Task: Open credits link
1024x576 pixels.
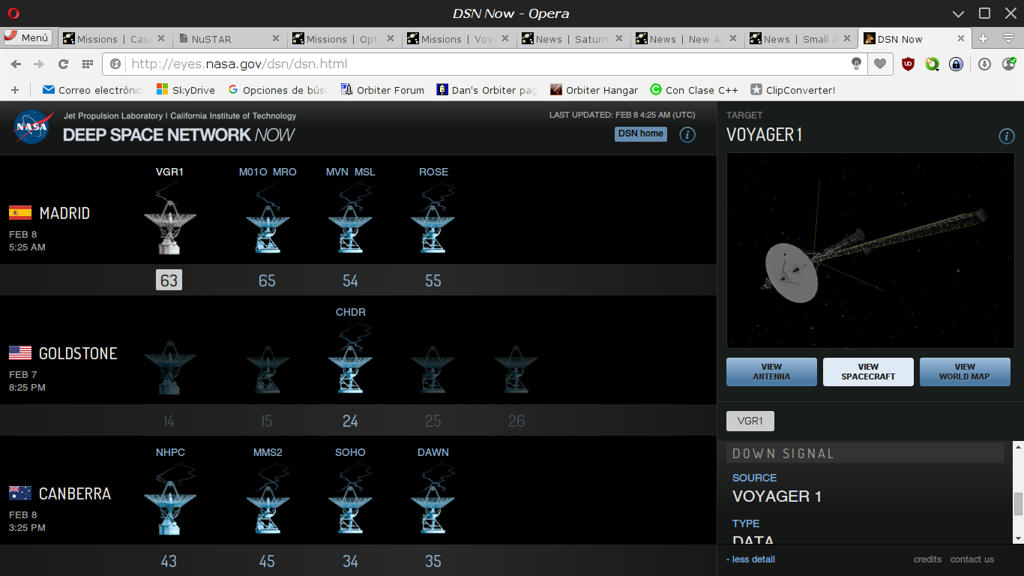Action: [927, 559]
